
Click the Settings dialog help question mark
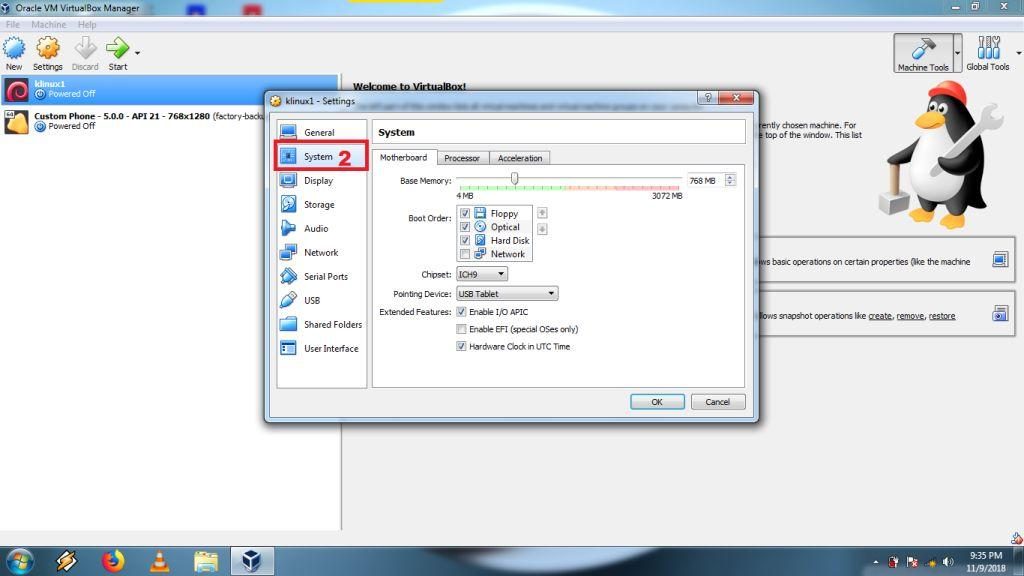pyautogui.click(x=708, y=97)
